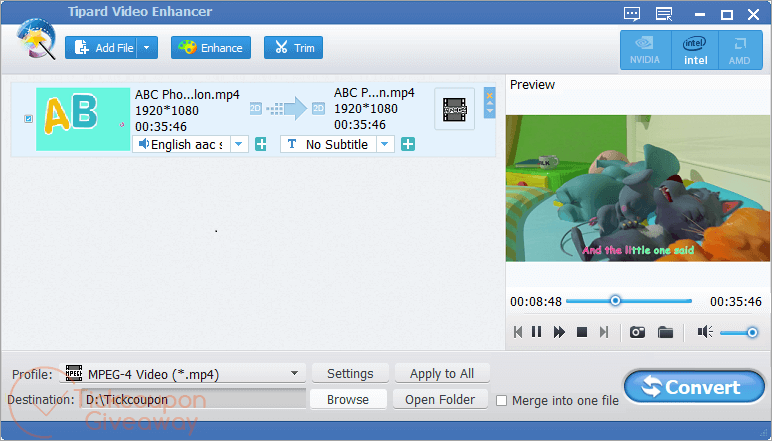
Task: Move the file down in list
Action: [x=489, y=111]
